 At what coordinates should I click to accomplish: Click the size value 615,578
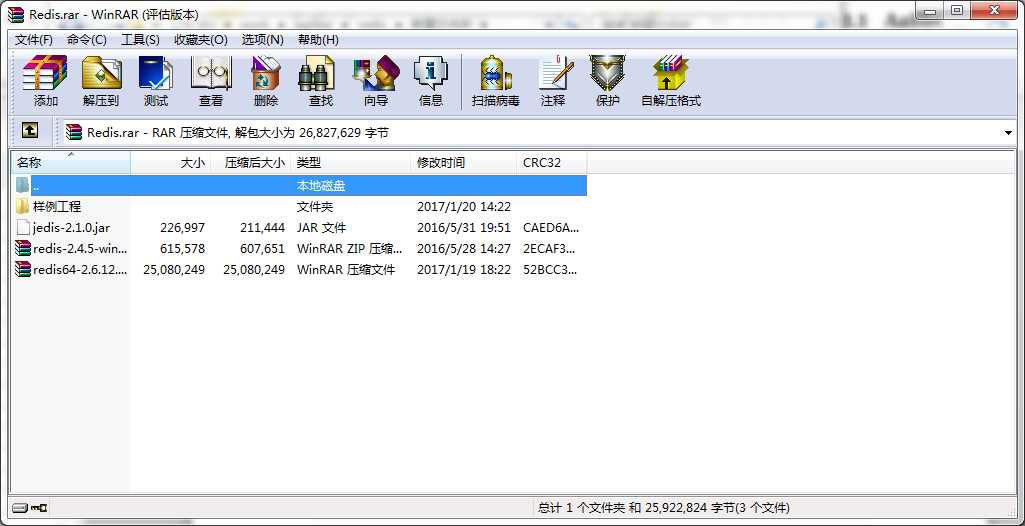click(182, 248)
